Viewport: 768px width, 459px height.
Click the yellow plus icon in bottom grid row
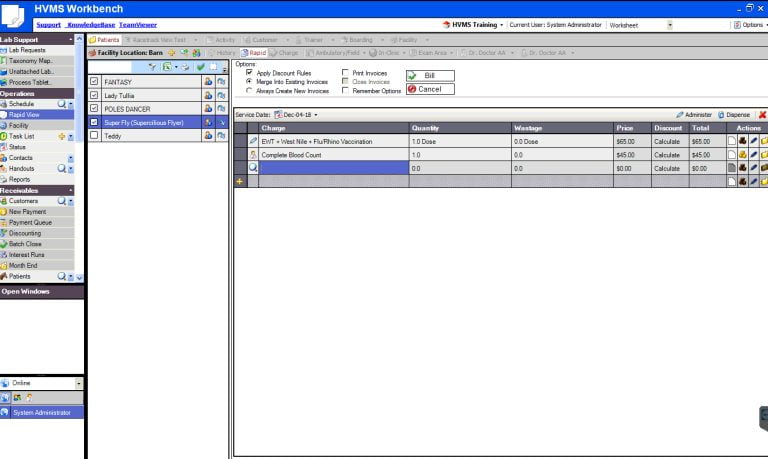tap(239, 181)
